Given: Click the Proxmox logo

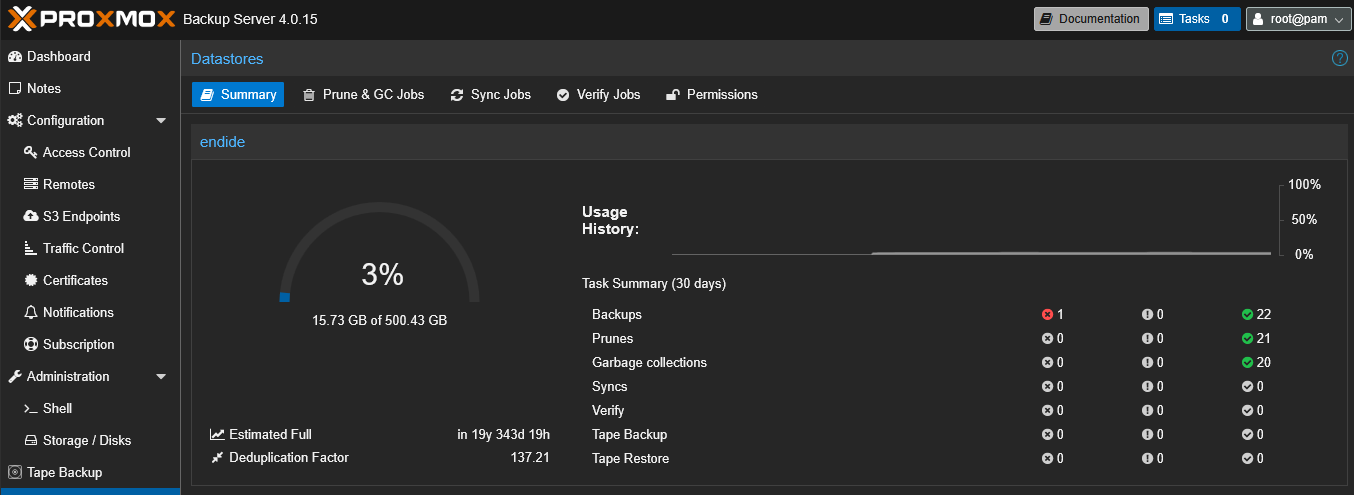Looking at the screenshot, I should point(90,19).
